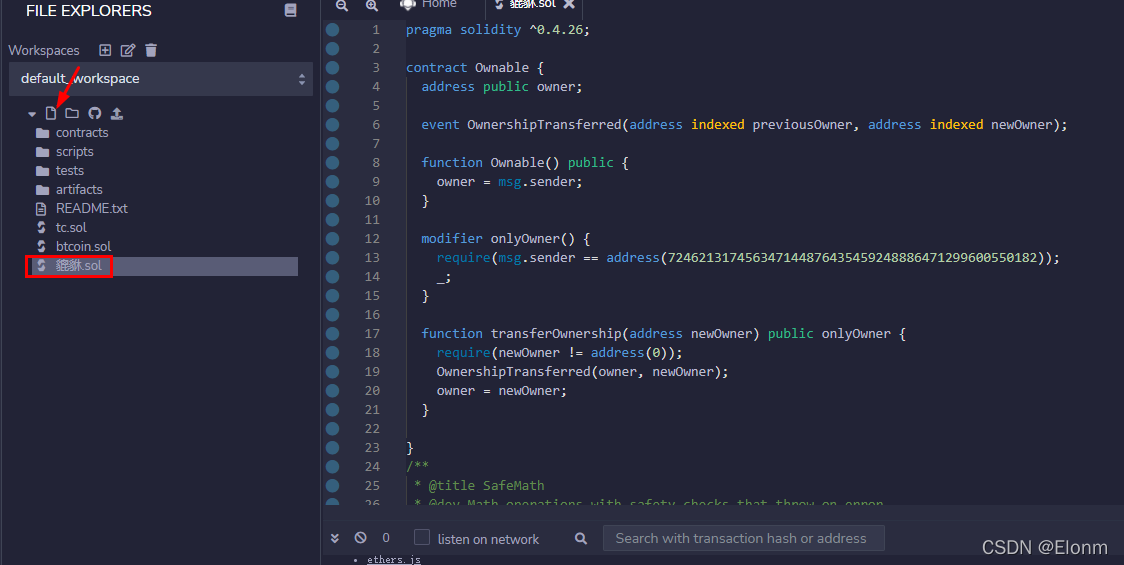Place cursor on 'function transferOwnership' line
Screen dimensions: 1124x565
point(663,333)
